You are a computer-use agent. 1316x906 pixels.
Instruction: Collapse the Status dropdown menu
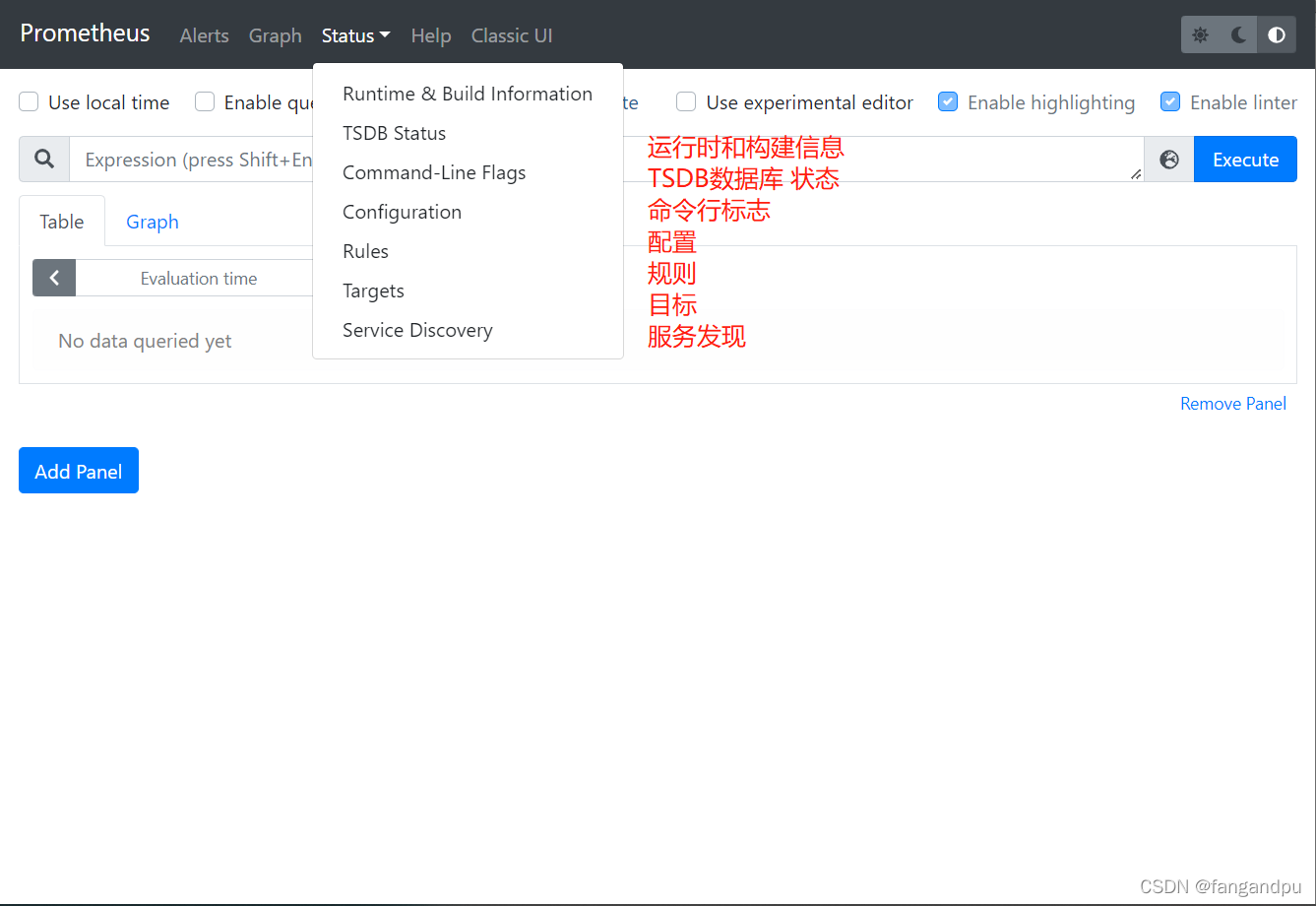point(355,35)
